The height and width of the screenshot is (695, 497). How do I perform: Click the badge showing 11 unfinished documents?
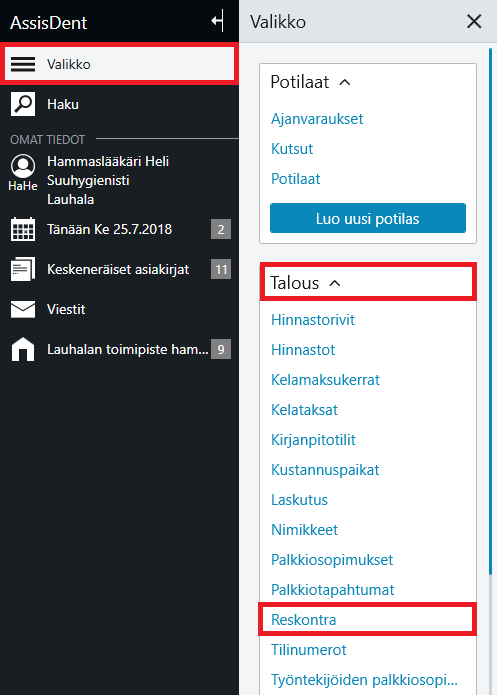(221, 269)
